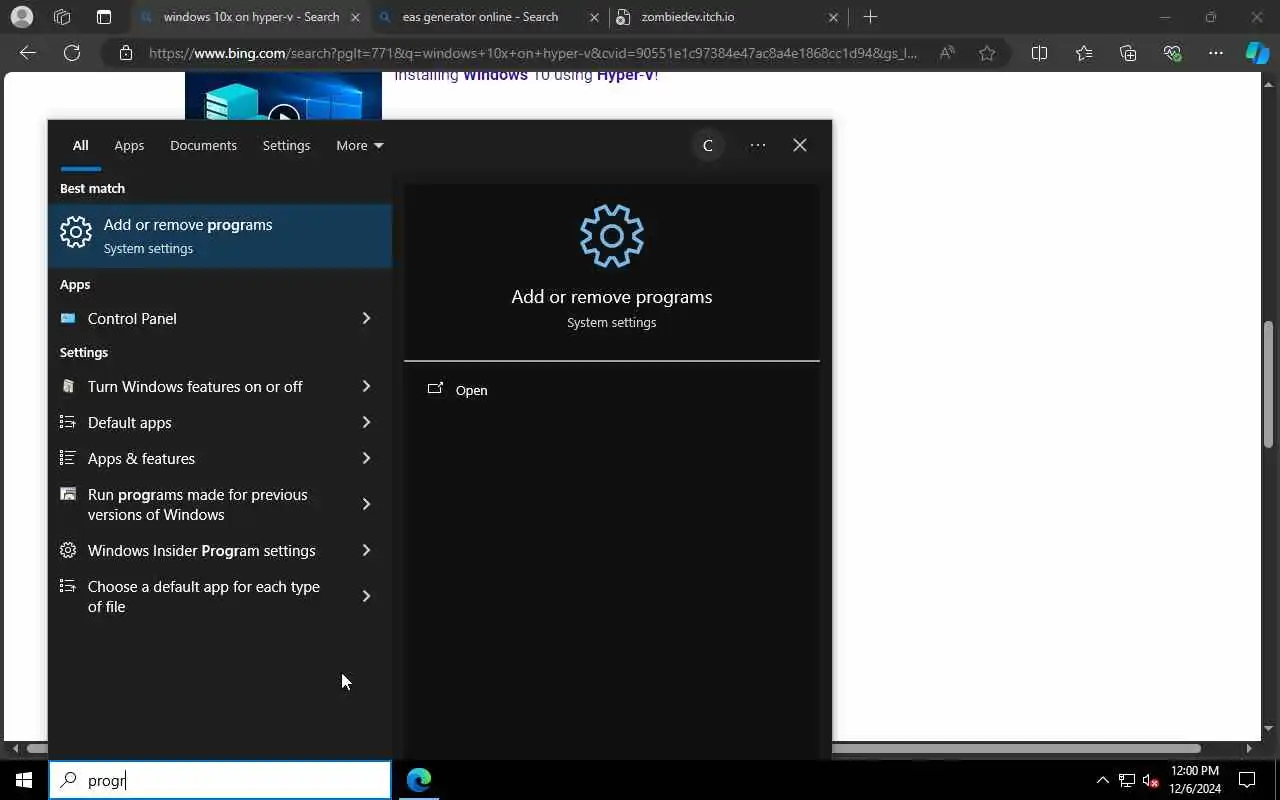Switch to eas generator online tab
Viewport: 1280px width, 800px height.
(x=480, y=17)
